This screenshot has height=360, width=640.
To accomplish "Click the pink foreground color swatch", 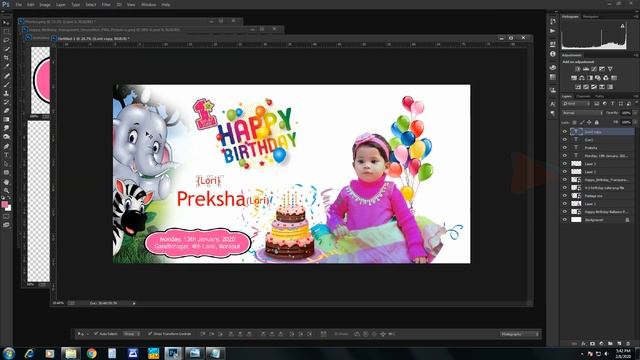I will [x=4, y=204].
